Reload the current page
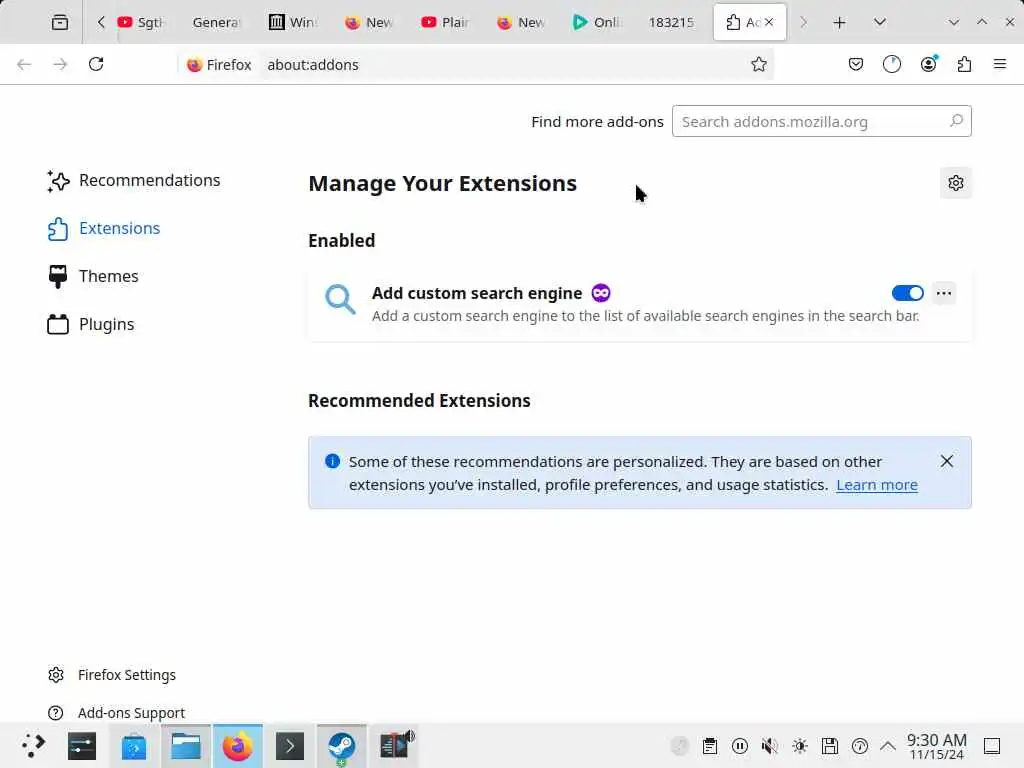Viewport: 1024px width, 768px height. point(96,64)
